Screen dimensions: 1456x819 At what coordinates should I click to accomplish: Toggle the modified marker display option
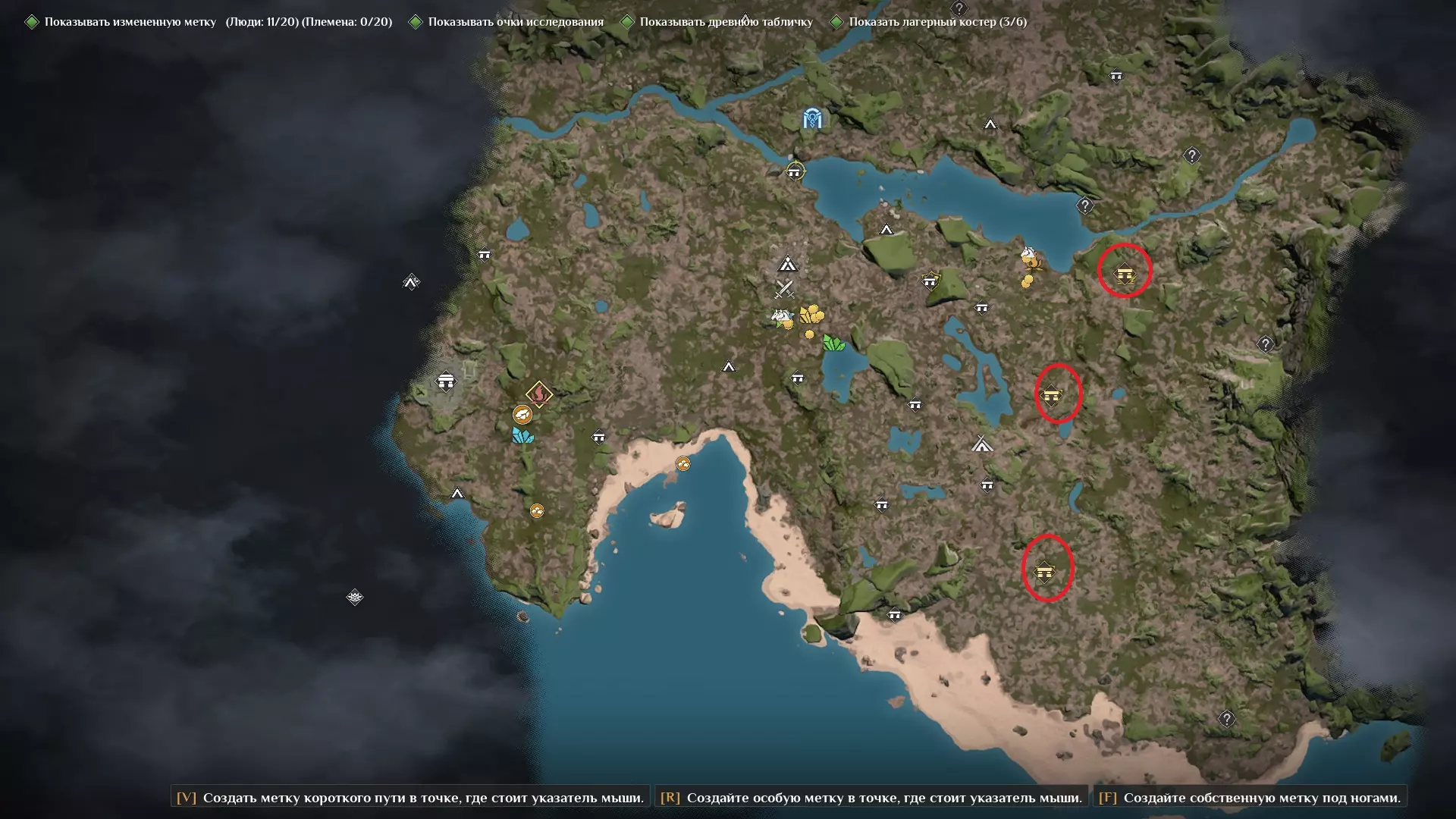pos(32,22)
